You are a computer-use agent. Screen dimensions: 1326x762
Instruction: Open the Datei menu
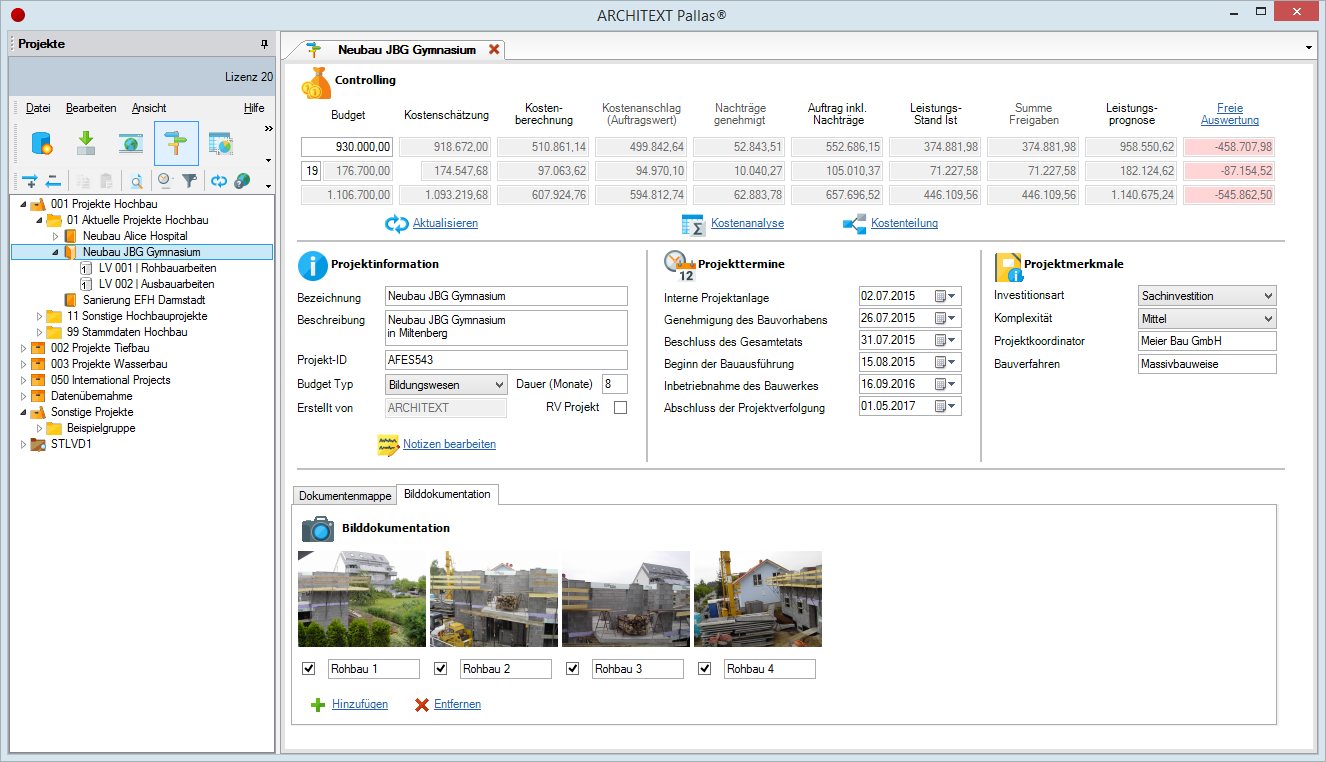click(x=38, y=108)
